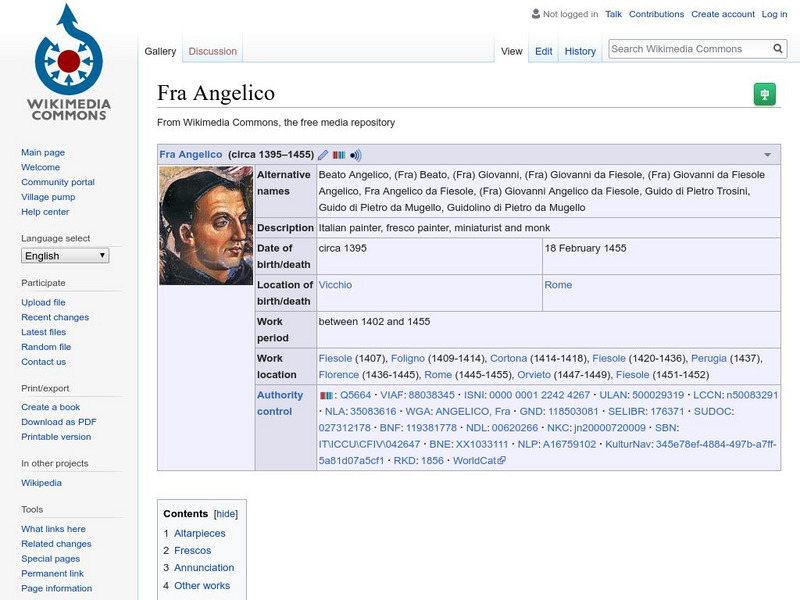Click the green slideshow icon beside title
The image size is (800, 600).
pyautogui.click(x=764, y=94)
